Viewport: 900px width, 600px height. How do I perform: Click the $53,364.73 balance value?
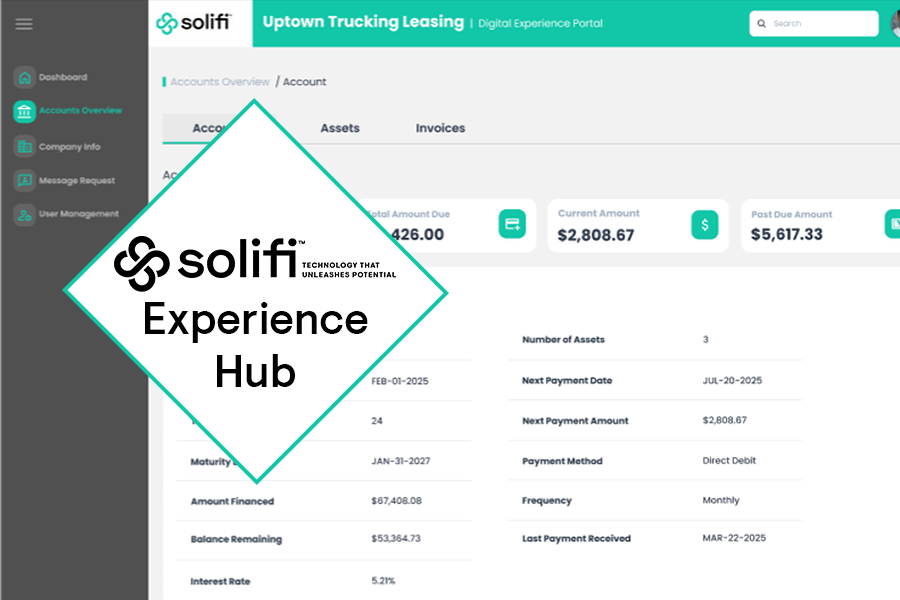coord(396,539)
